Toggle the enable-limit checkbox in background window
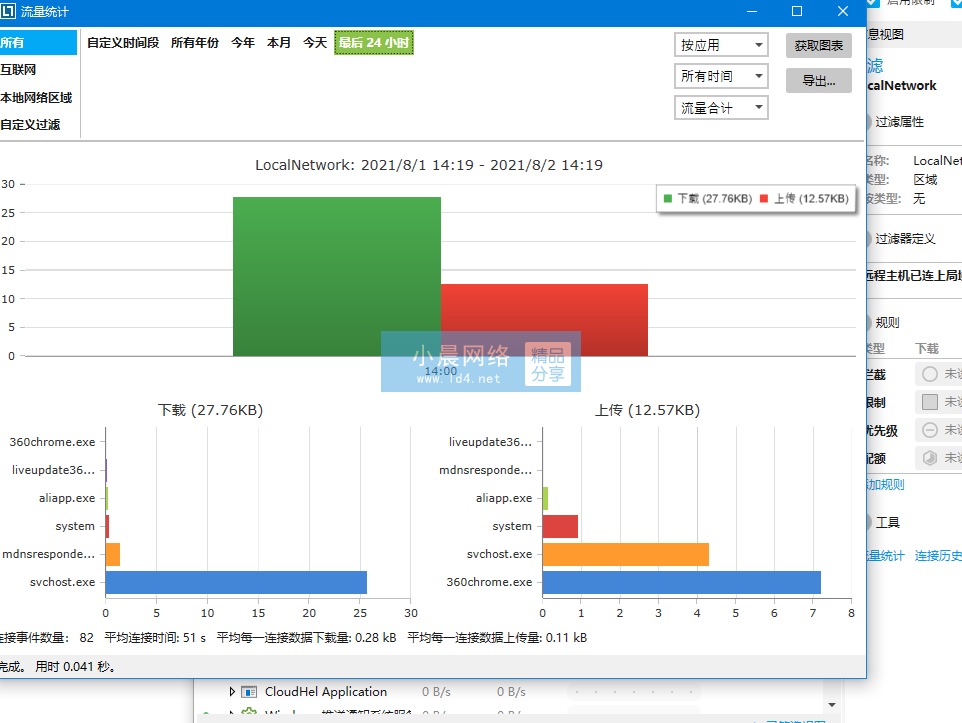962x723 pixels. pyautogui.click(x=873, y=2)
